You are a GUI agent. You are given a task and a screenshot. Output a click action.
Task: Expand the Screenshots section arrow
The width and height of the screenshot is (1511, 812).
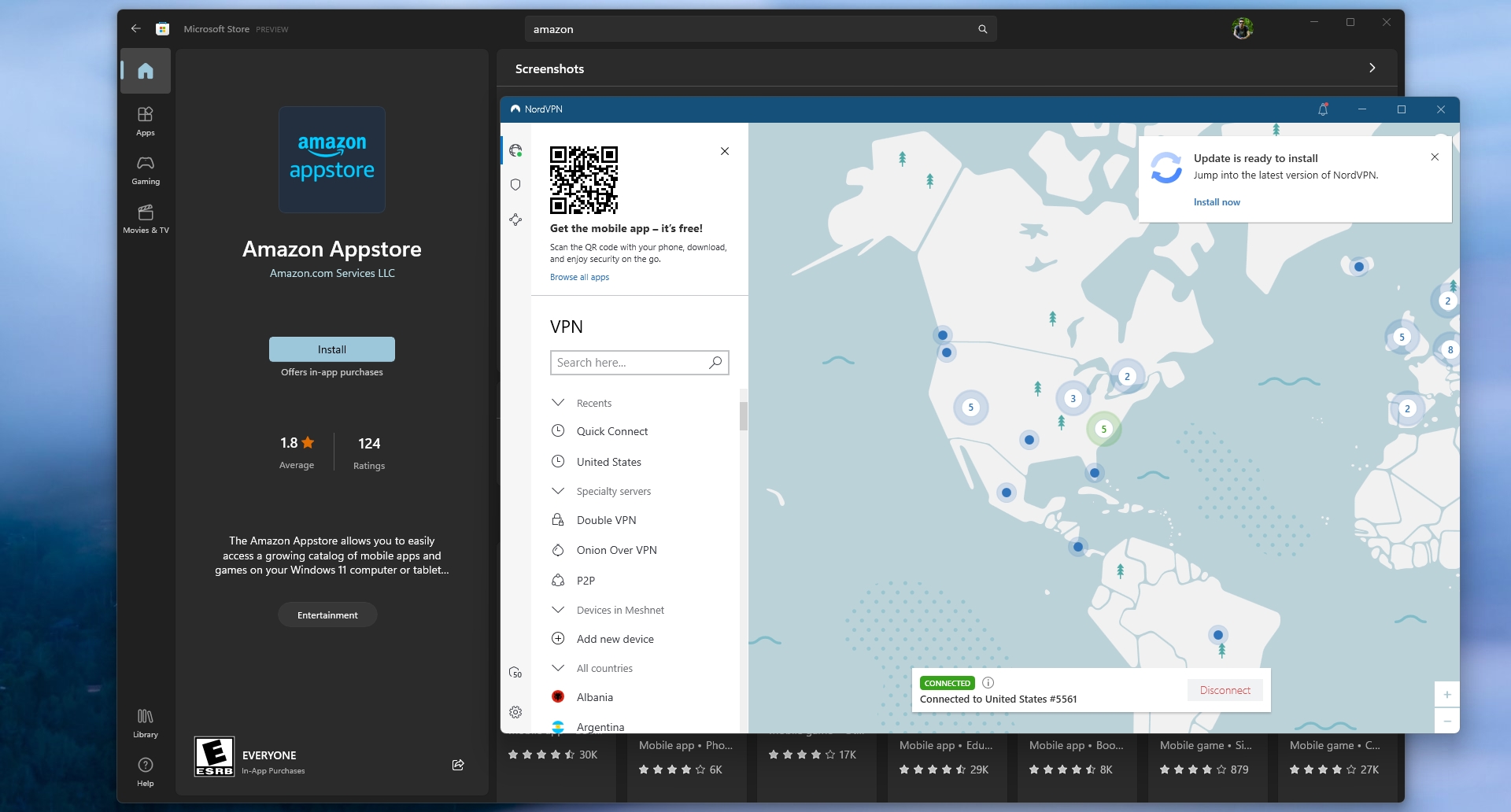coord(1372,68)
